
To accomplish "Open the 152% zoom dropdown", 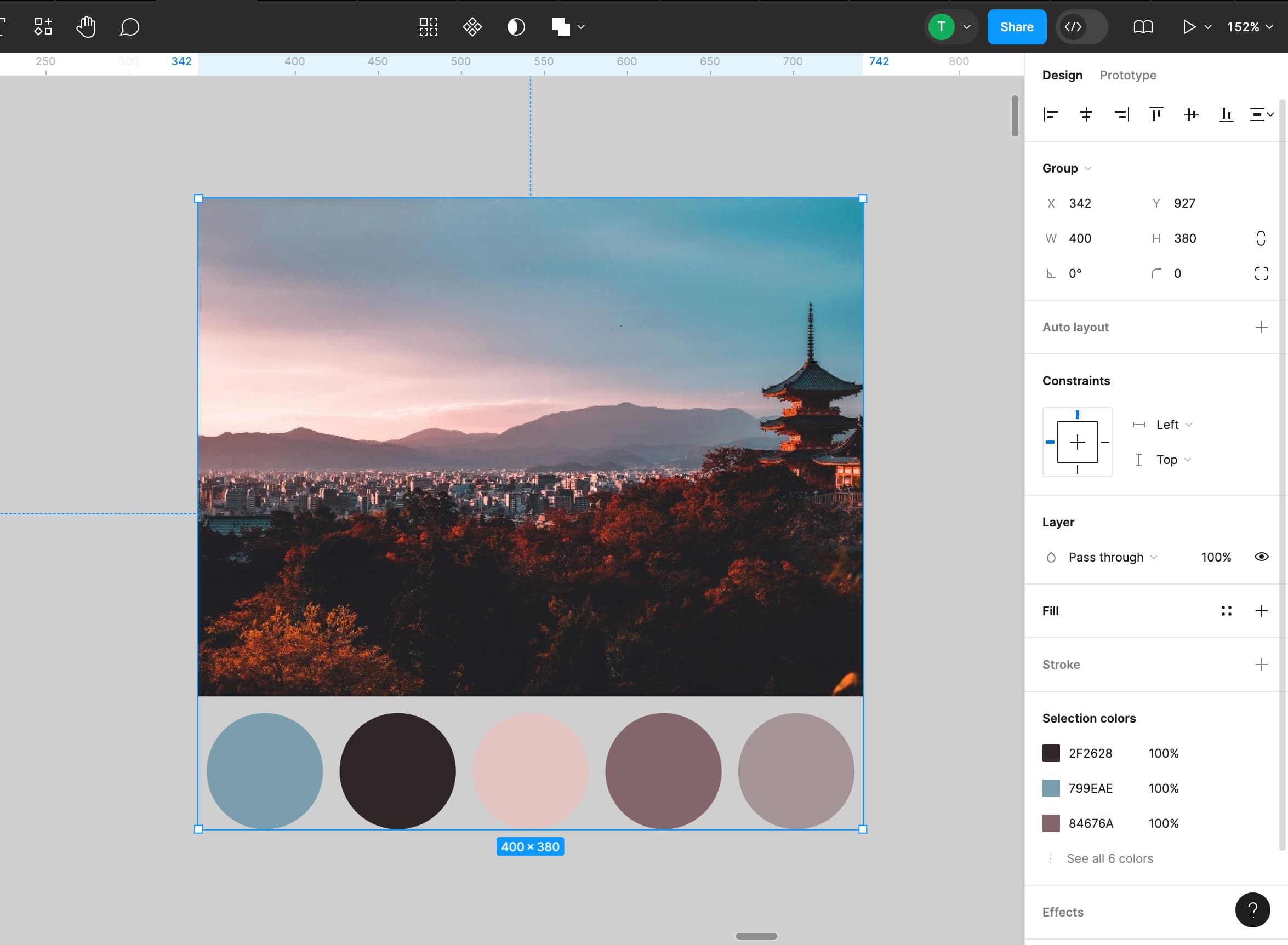I will 1250,27.
